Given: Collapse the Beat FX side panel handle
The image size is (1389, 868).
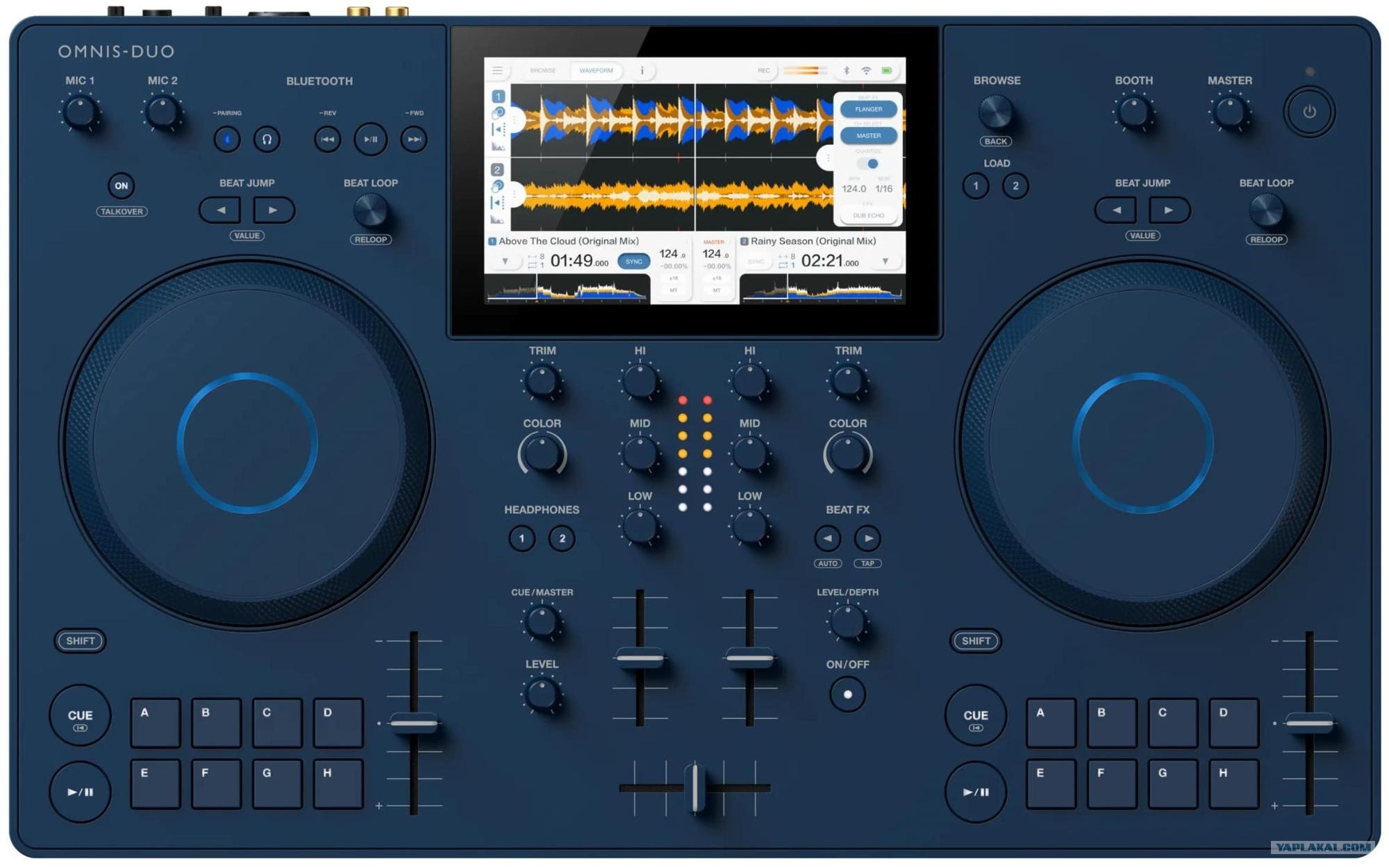Looking at the screenshot, I should (826, 158).
